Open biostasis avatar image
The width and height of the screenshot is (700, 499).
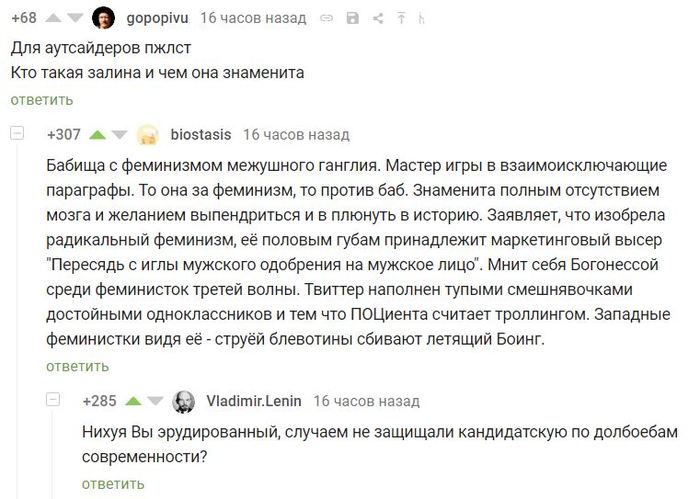pyautogui.click(x=148, y=135)
